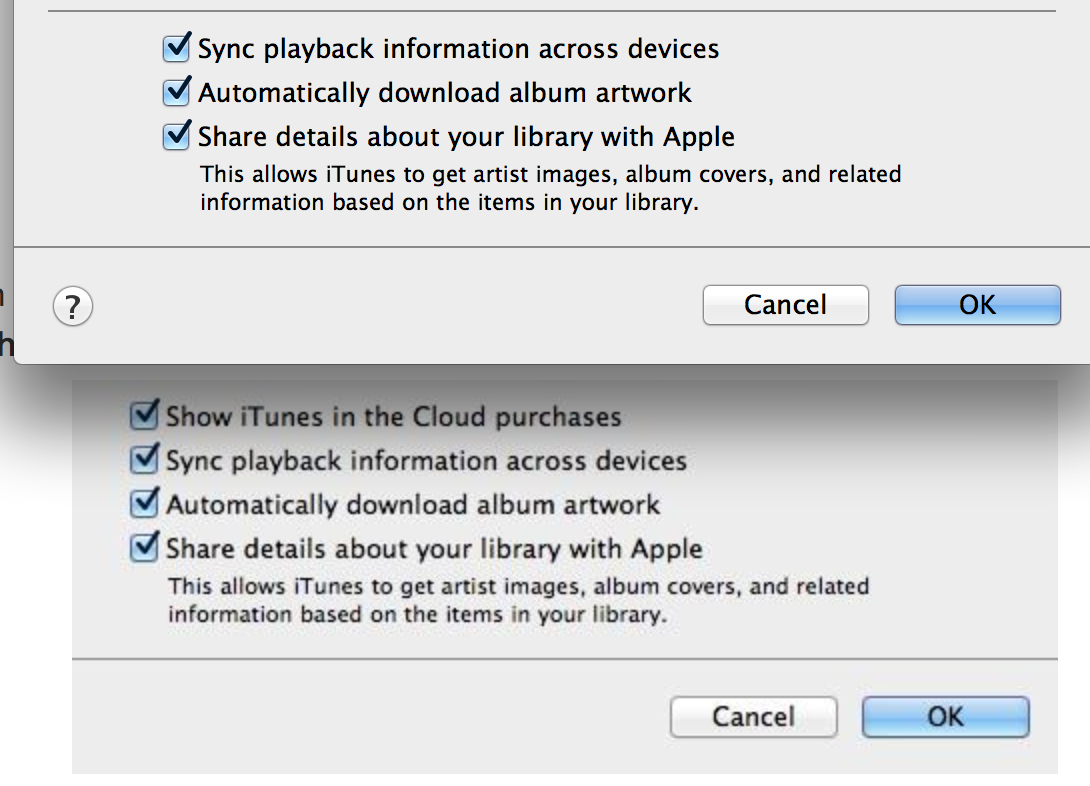
Task: Click lower 'Sync playback information across devices' label text
Action: [x=426, y=461]
